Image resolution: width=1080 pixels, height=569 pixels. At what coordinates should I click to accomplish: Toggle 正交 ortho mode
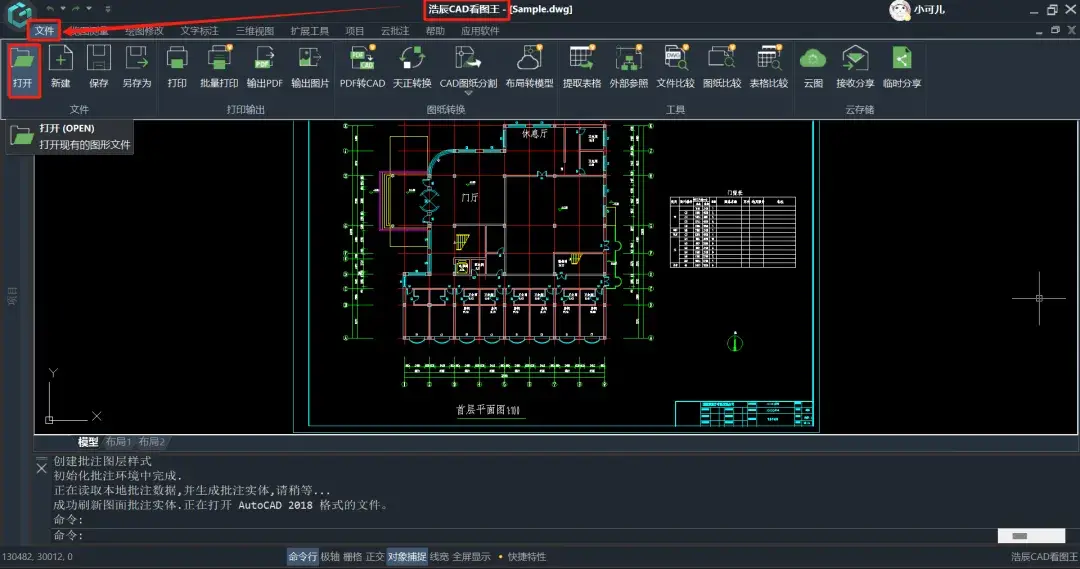pos(375,557)
